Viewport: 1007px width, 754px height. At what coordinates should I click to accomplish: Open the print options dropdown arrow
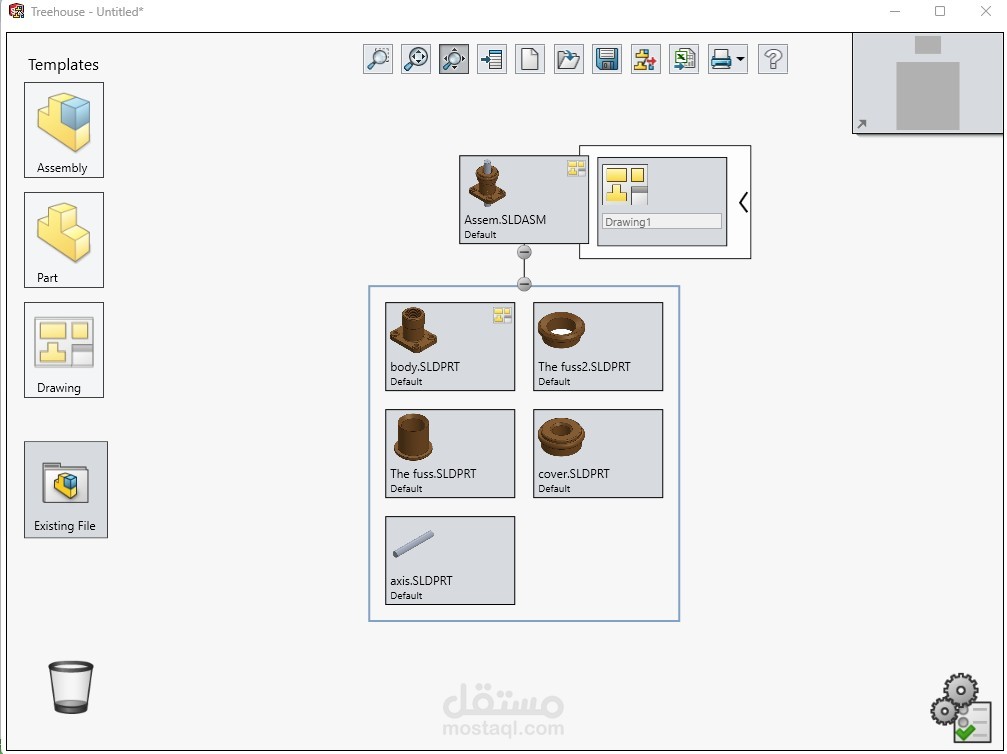(740, 59)
